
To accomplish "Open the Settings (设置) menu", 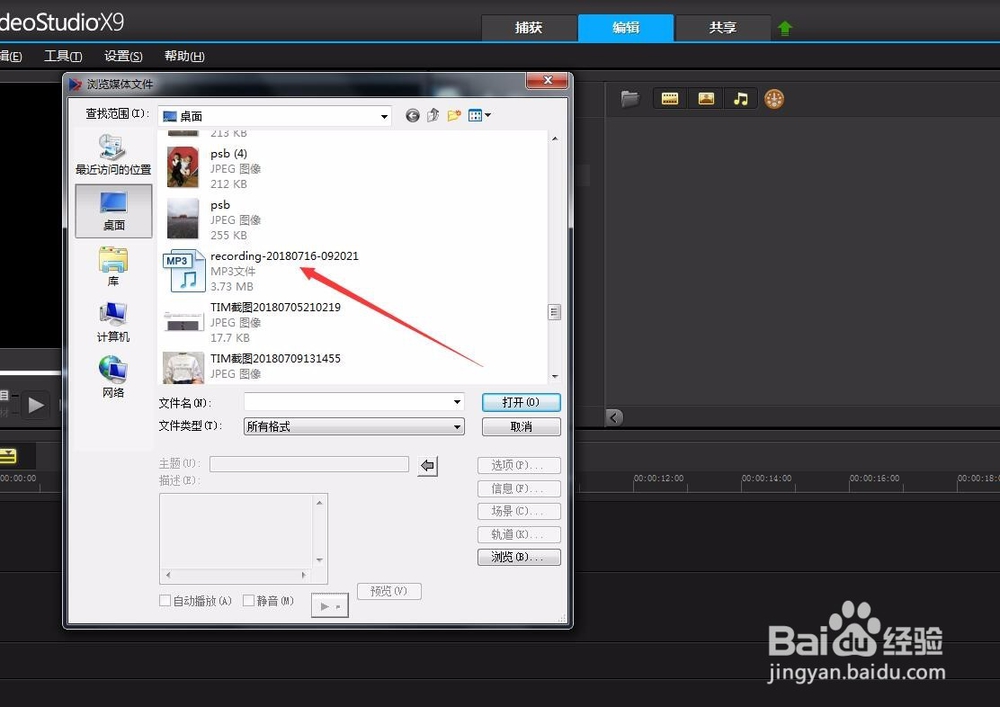I will [x=123, y=56].
